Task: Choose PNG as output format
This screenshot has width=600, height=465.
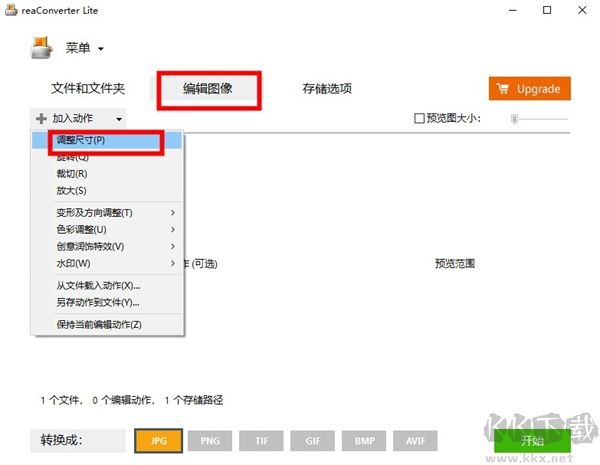Action: (210, 441)
